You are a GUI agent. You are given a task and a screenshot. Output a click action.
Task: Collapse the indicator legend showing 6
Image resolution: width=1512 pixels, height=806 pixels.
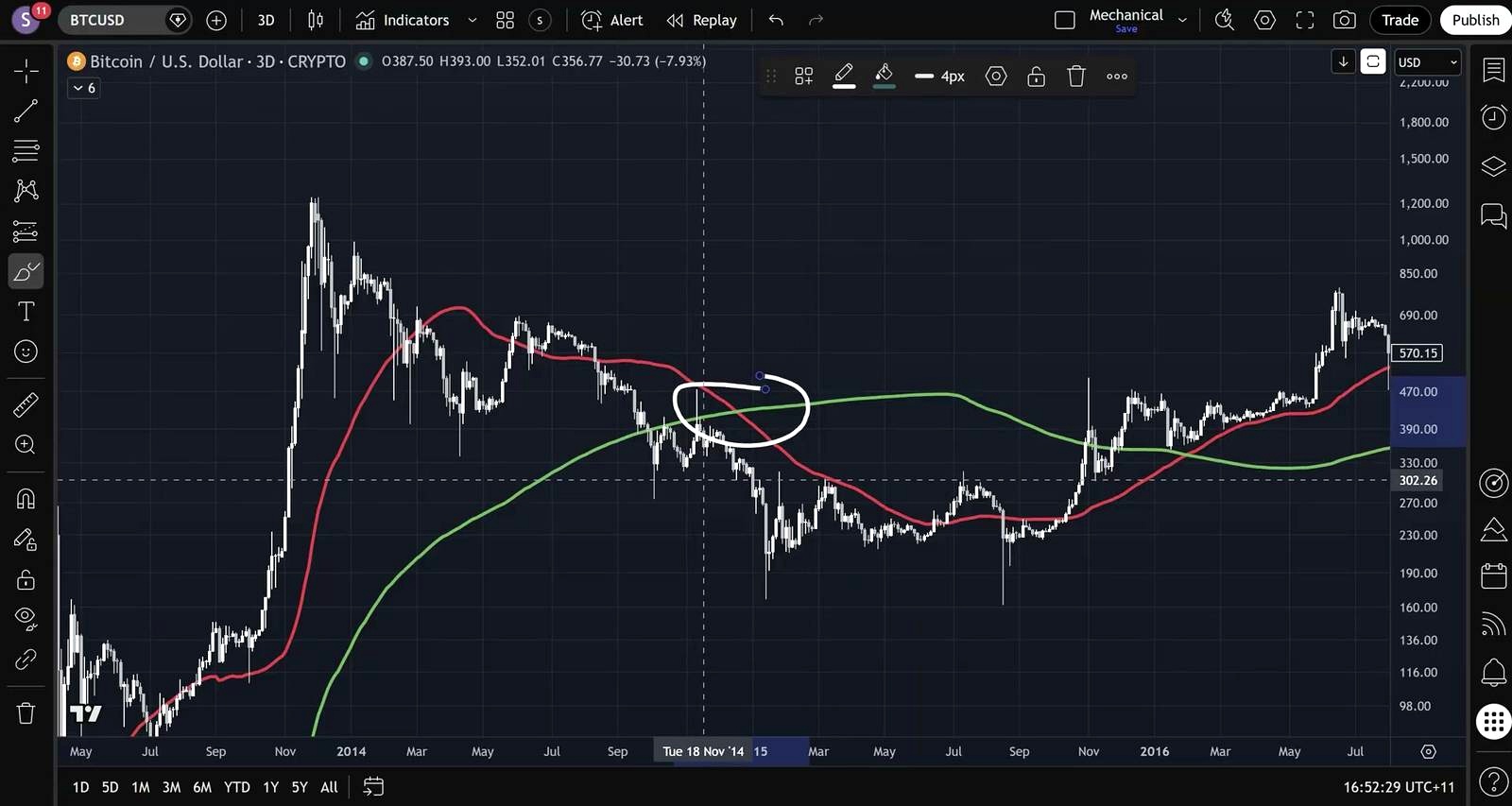pos(84,88)
